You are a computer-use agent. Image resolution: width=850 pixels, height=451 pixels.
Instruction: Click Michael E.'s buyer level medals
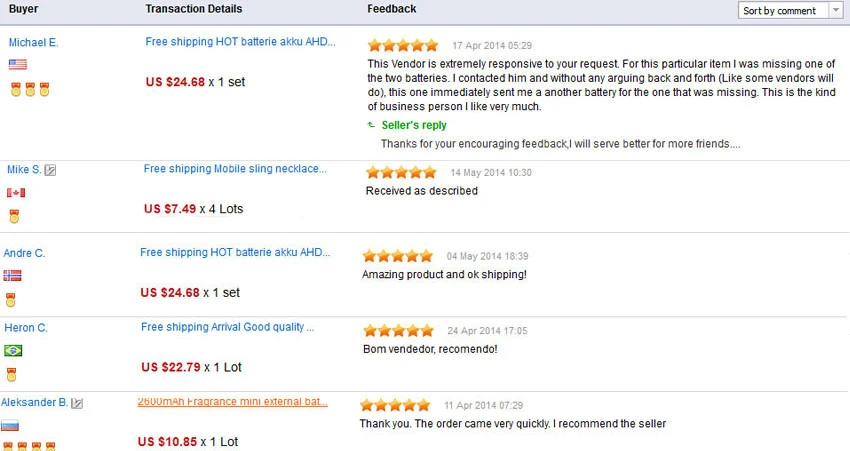click(x=30, y=90)
